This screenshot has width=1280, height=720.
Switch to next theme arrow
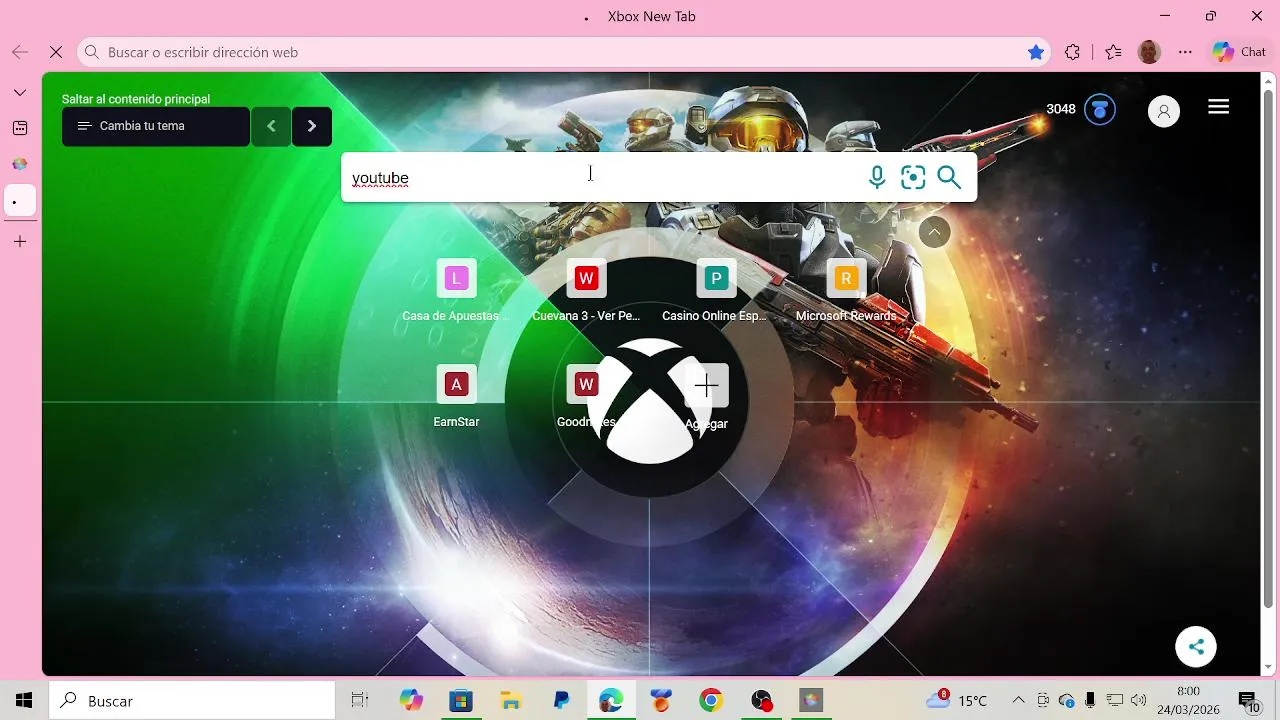click(x=312, y=126)
